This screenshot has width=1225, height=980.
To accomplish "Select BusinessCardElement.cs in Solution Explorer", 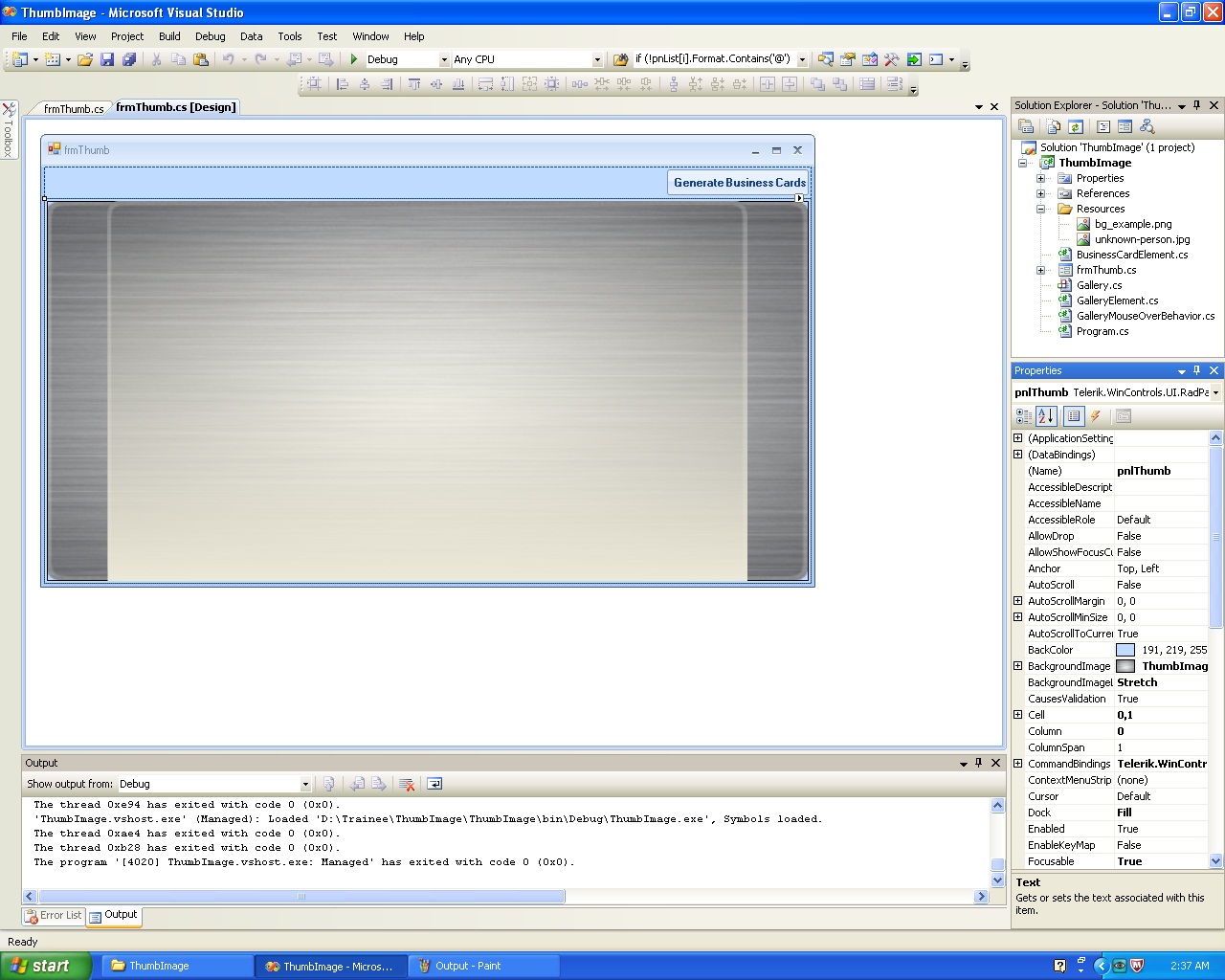I will 1131,255.
